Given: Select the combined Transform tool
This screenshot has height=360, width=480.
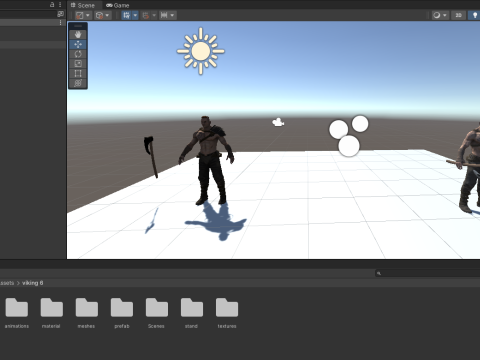Looking at the screenshot, I should click(78, 83).
